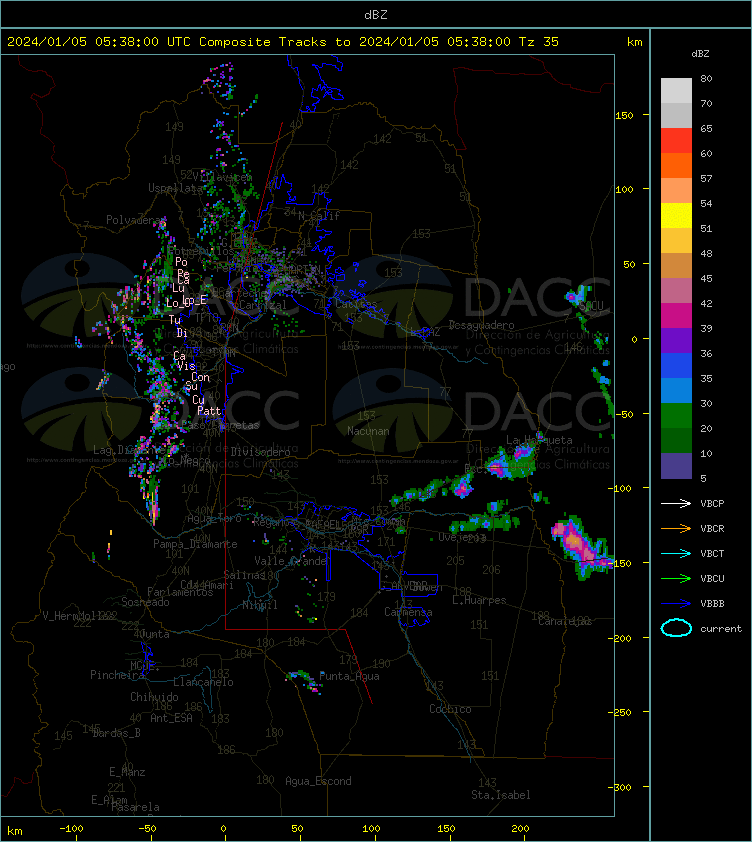Click the 'dBZ' heading above the color scale

700,54
